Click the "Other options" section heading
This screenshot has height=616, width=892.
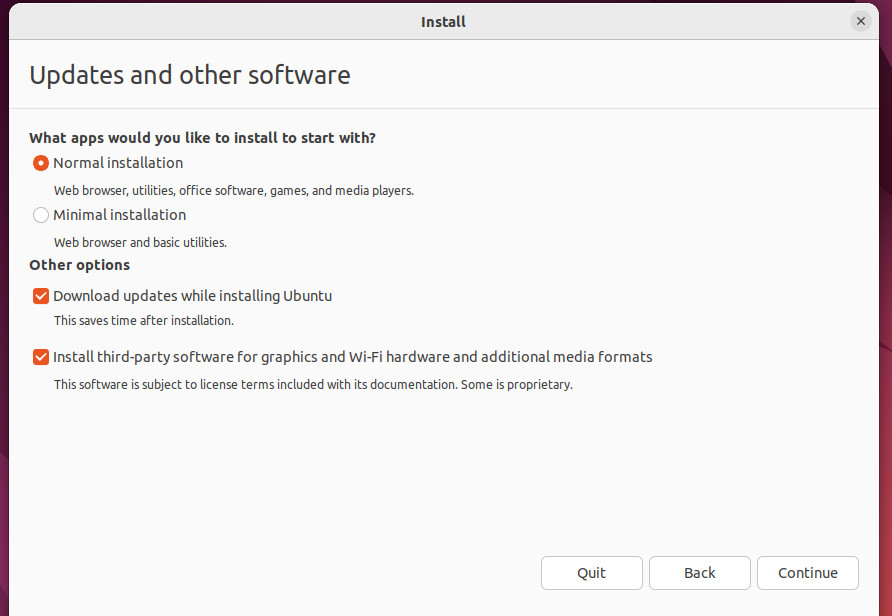[x=80, y=265]
